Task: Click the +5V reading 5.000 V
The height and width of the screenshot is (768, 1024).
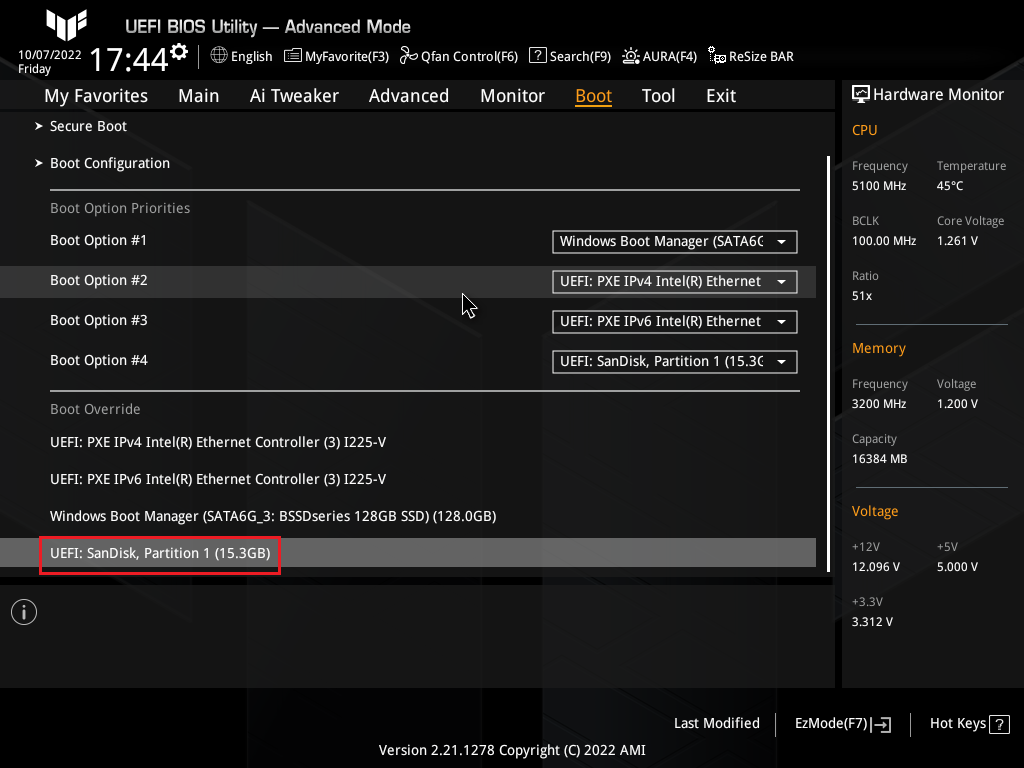Action: click(x=957, y=567)
